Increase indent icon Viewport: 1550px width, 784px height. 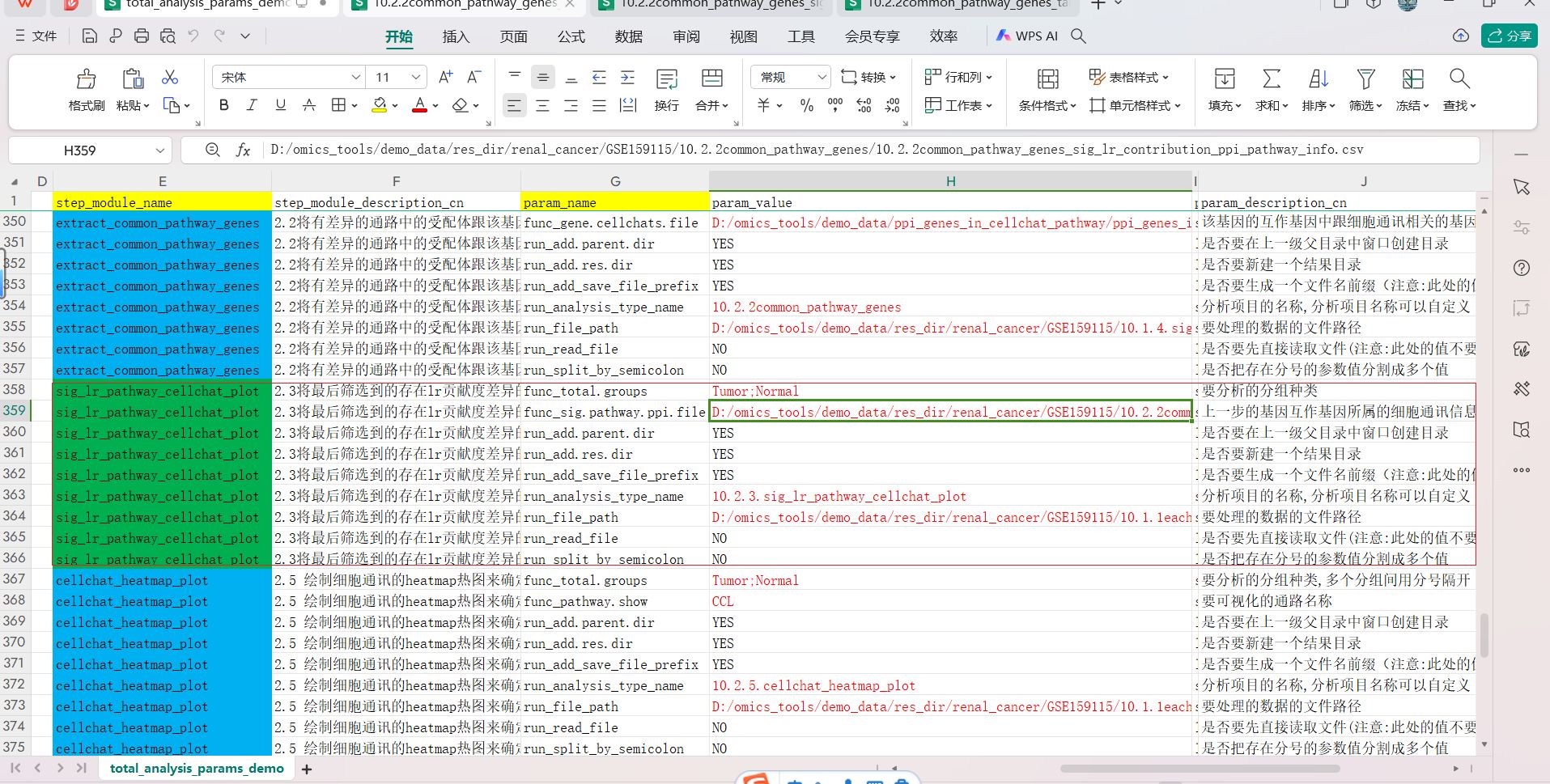(x=627, y=77)
